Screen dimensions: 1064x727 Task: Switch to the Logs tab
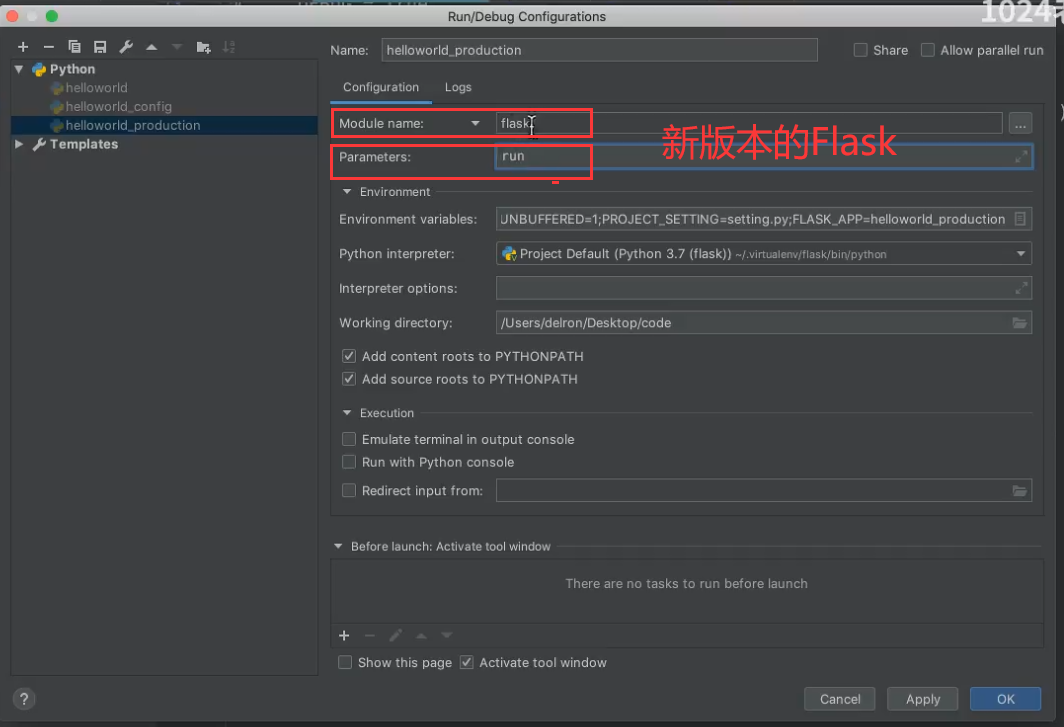tap(458, 88)
